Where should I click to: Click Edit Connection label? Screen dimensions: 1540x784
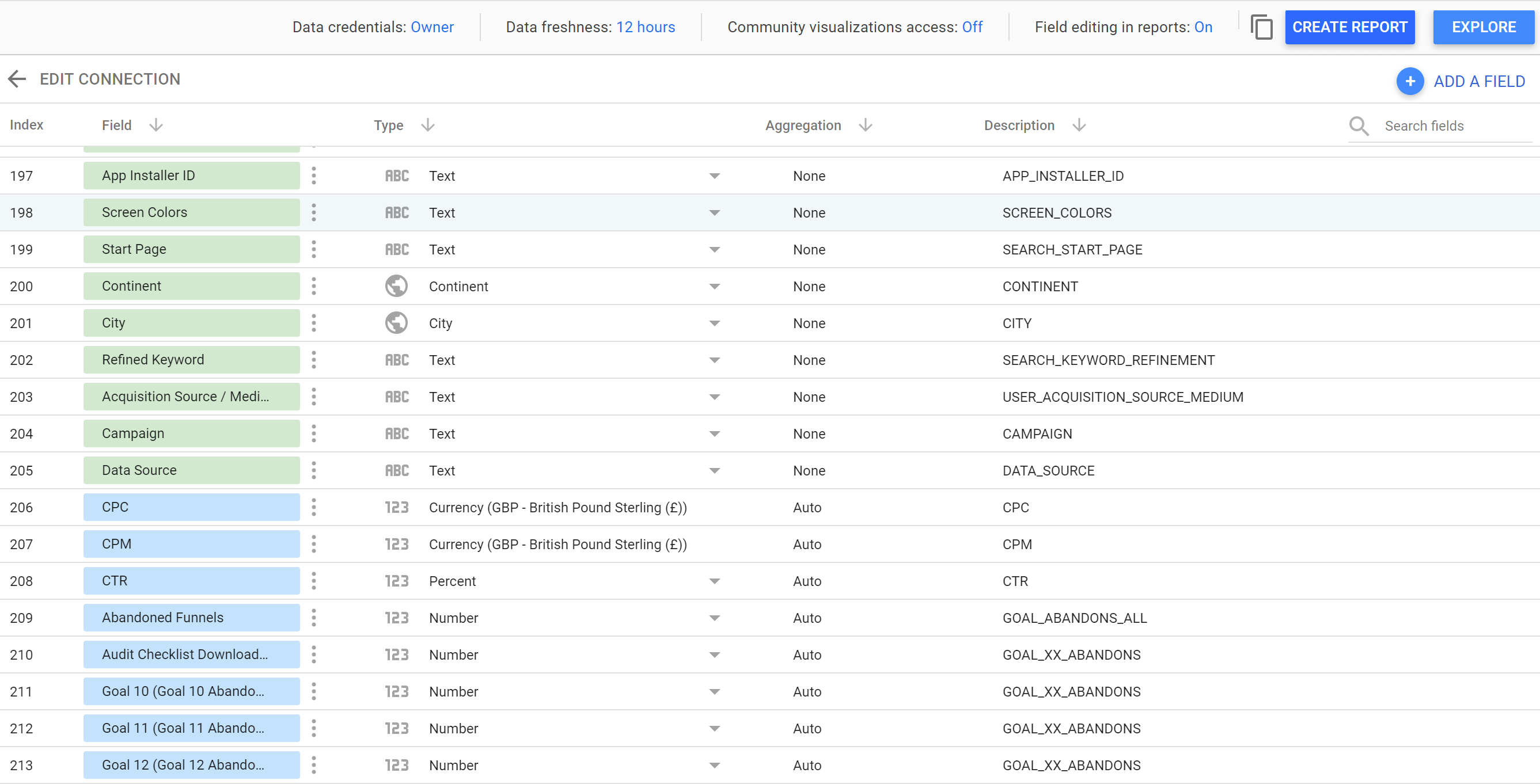coord(110,79)
